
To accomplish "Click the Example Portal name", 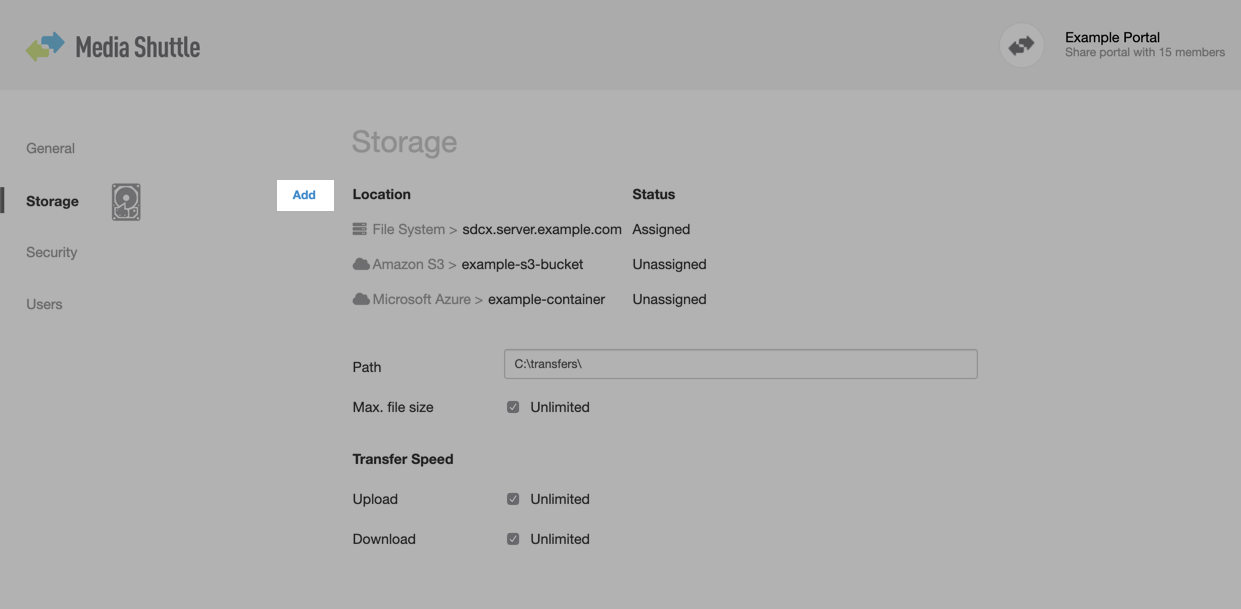I will pos(1112,38).
